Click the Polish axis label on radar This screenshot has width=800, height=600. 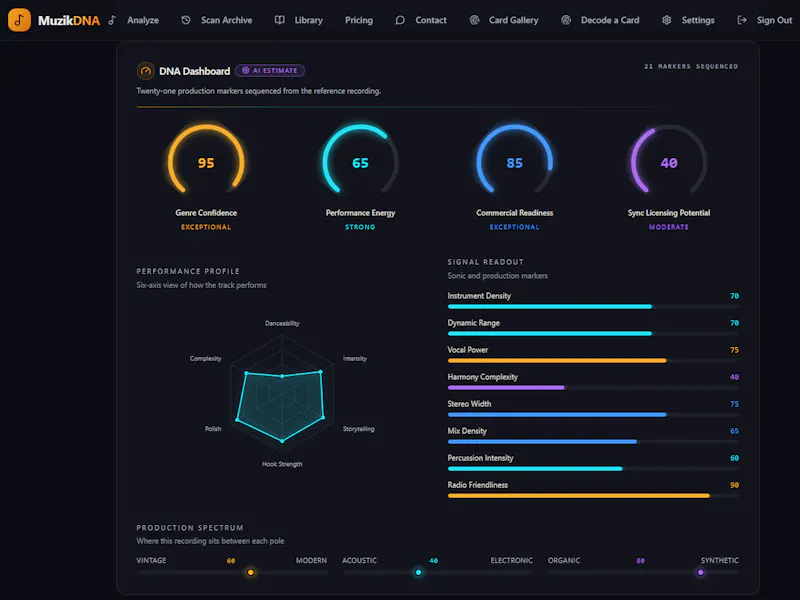(x=213, y=429)
